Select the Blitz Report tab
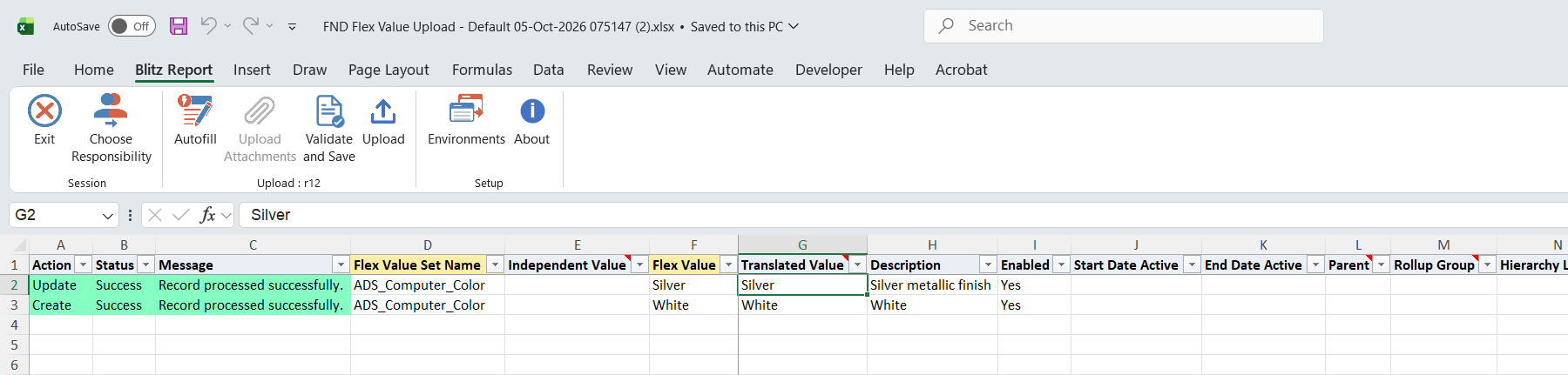The width and height of the screenshot is (1568, 375). [174, 70]
